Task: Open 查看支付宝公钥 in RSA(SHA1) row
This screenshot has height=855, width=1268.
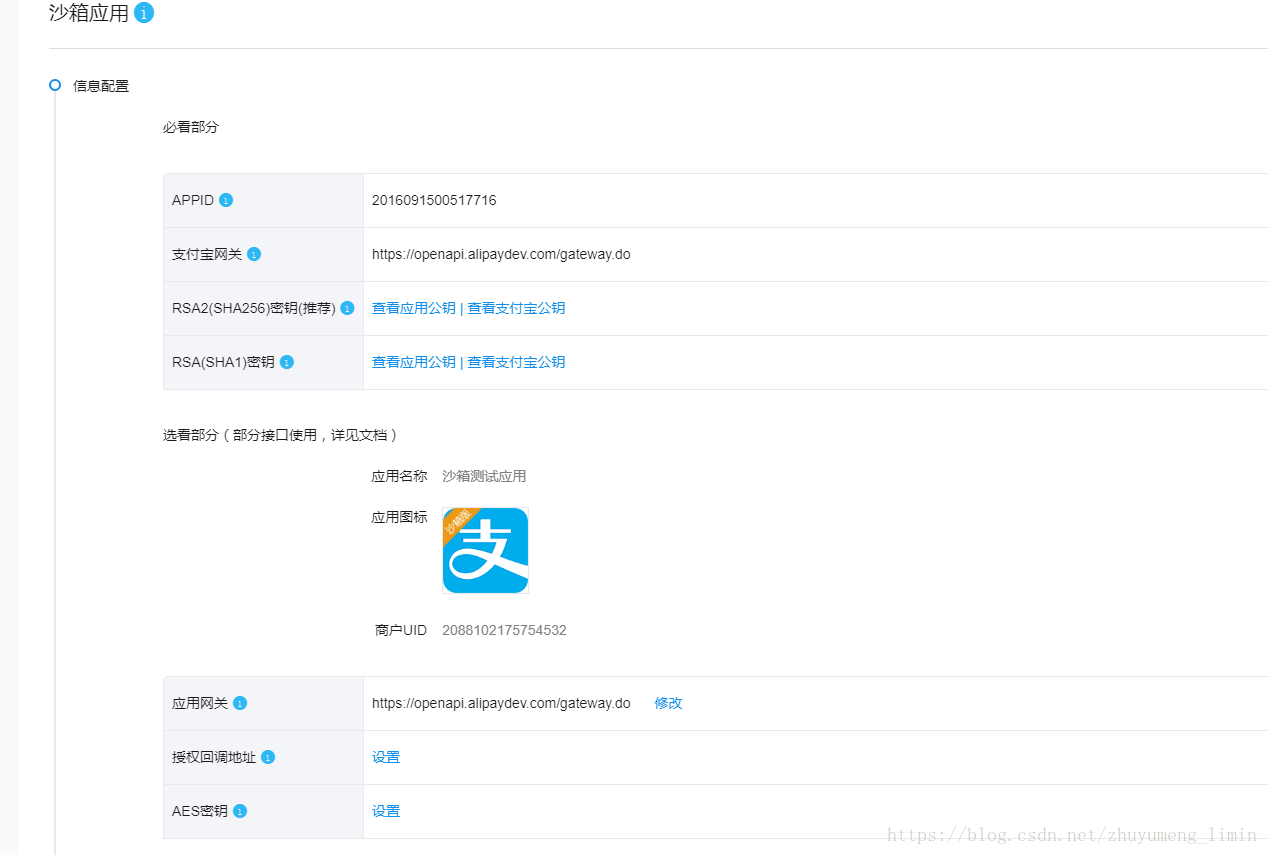Action: (x=516, y=362)
